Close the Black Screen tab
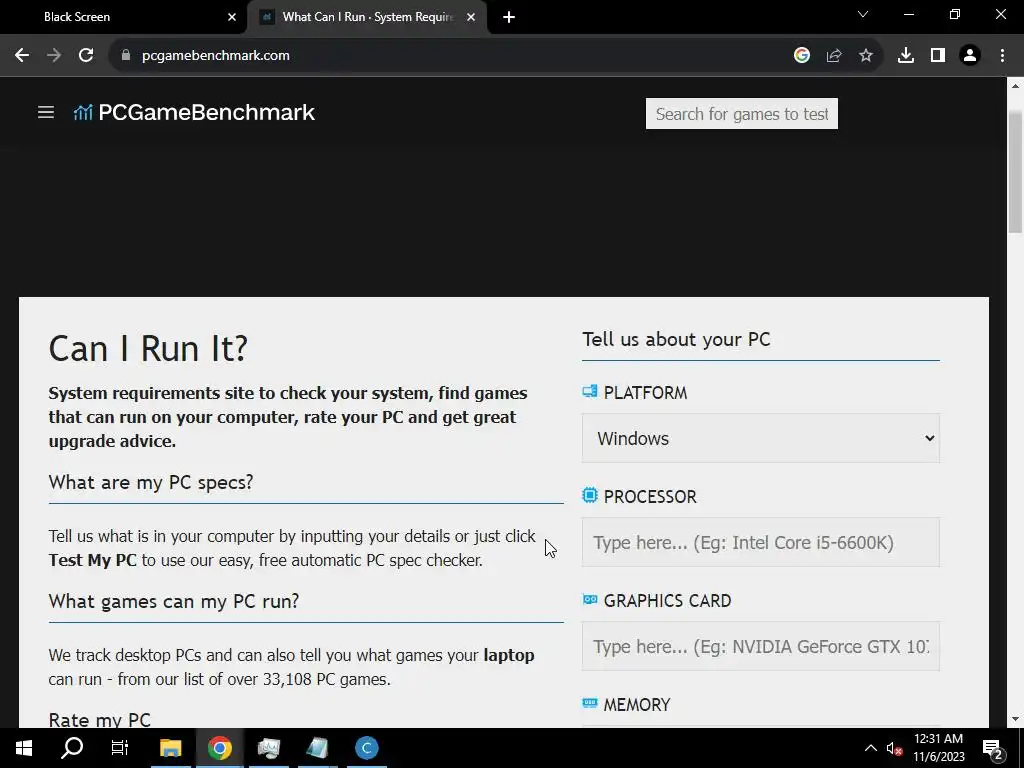This screenshot has height=768, width=1024. (232, 17)
